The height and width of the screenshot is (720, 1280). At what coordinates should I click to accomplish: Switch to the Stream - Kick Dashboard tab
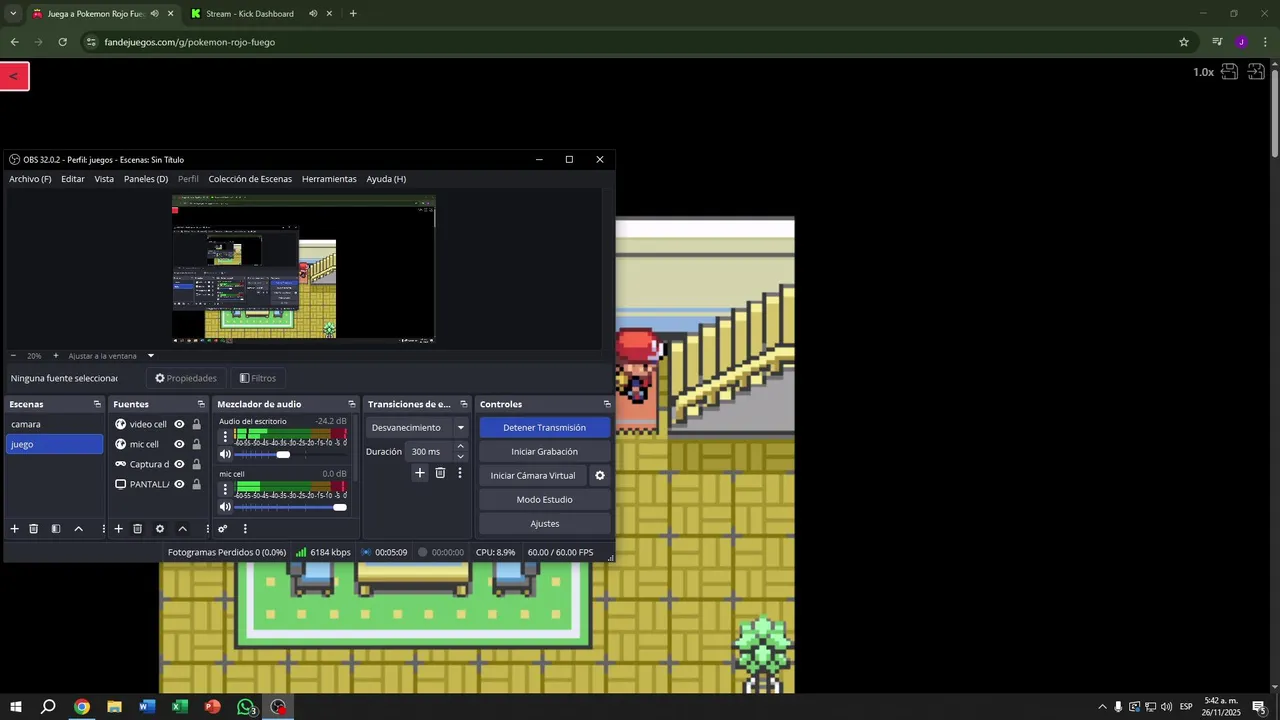(248, 14)
